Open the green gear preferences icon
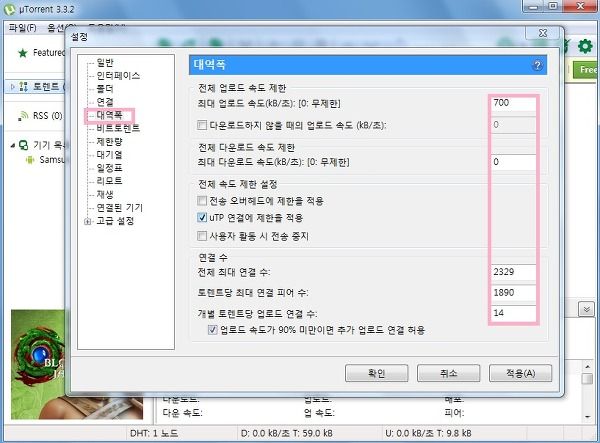Screen dimensions: 600x443 (585, 46)
